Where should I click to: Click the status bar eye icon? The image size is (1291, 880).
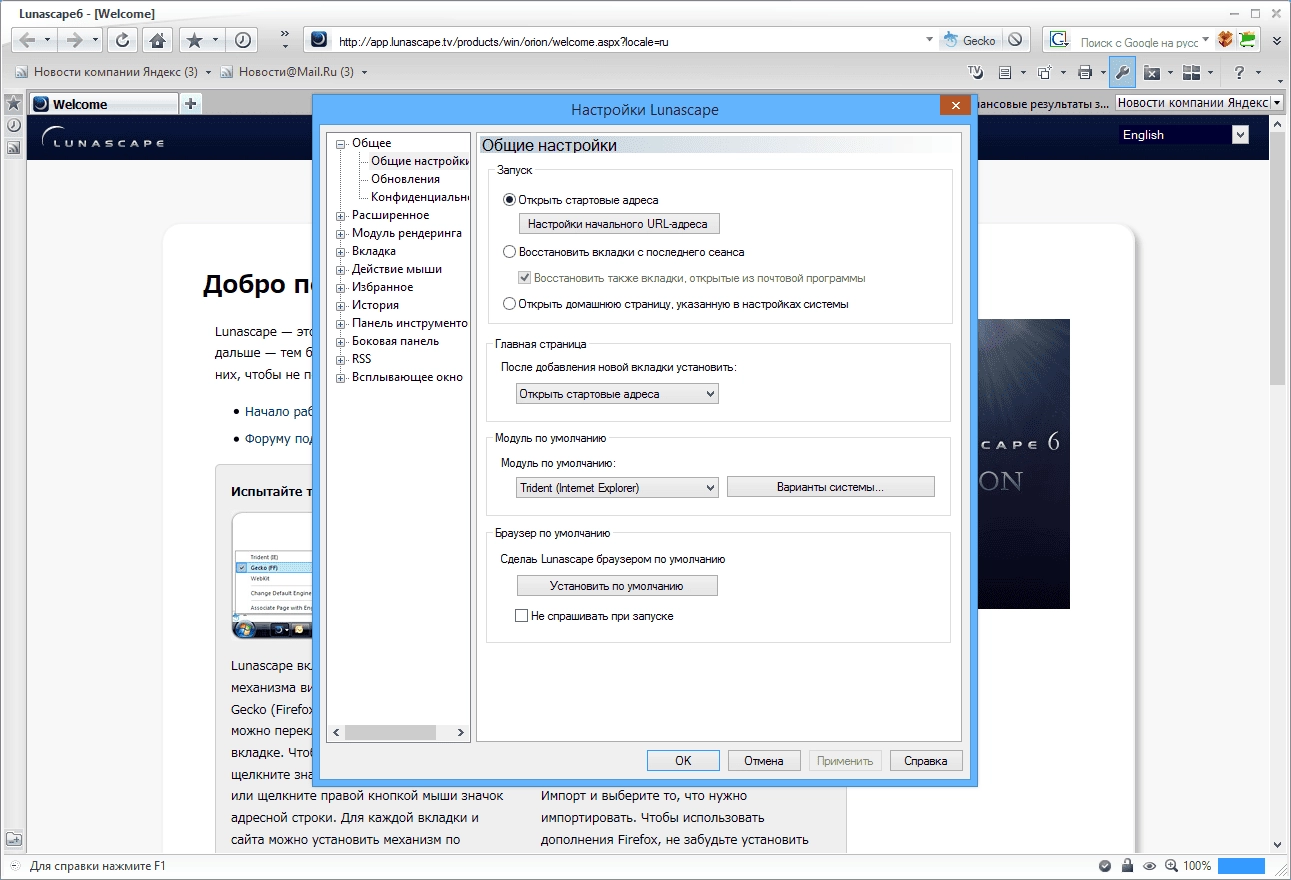click(1150, 866)
